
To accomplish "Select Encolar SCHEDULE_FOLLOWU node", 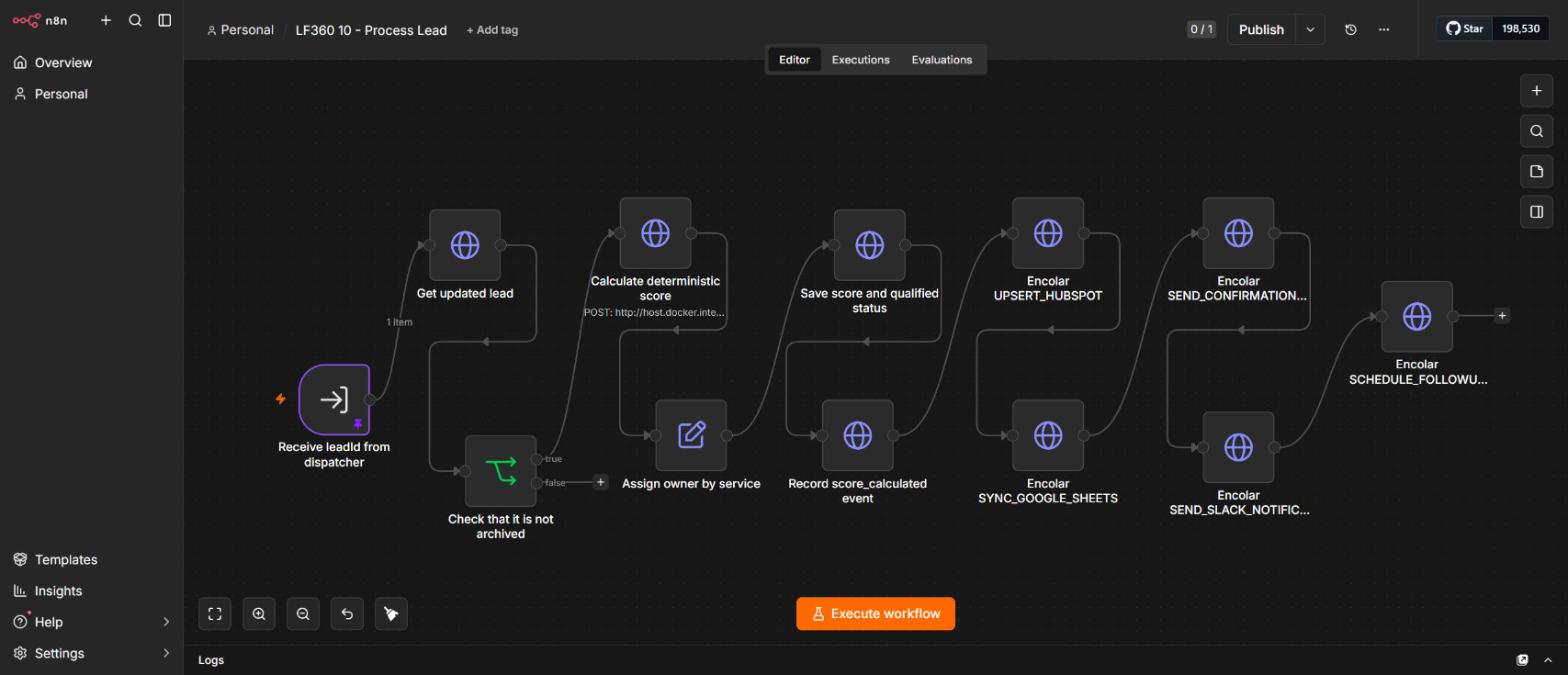I will tap(1417, 316).
